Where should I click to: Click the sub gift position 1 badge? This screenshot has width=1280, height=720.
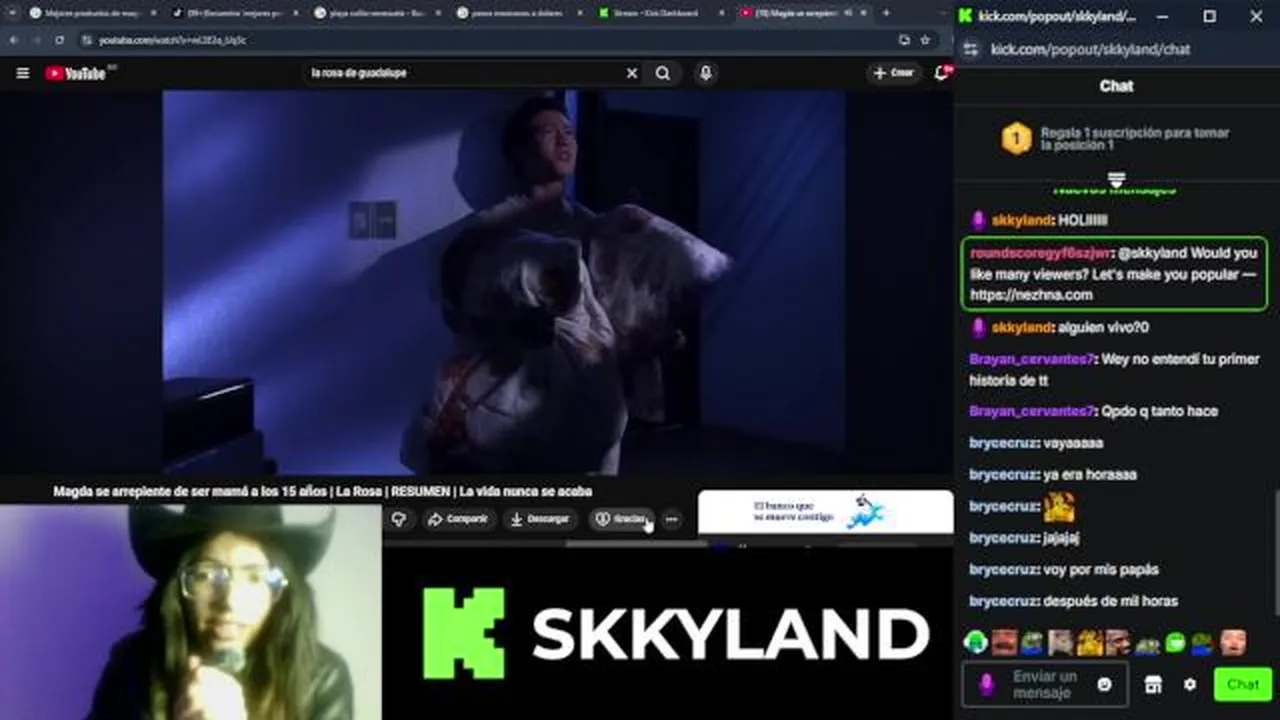click(x=1016, y=139)
